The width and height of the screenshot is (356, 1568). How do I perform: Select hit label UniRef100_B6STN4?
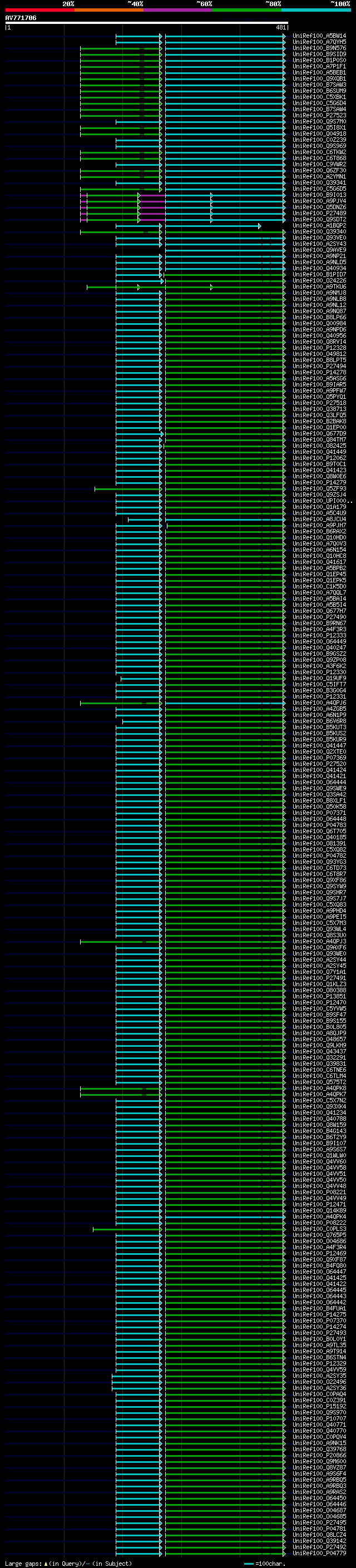[319, 1357]
